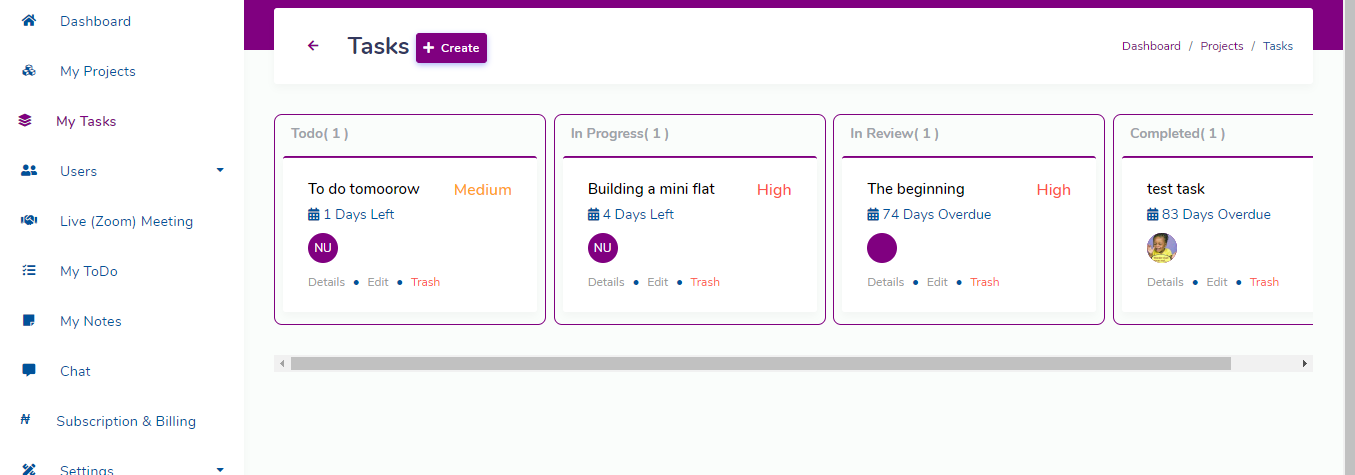Open My Notes from the sidebar

click(90, 321)
